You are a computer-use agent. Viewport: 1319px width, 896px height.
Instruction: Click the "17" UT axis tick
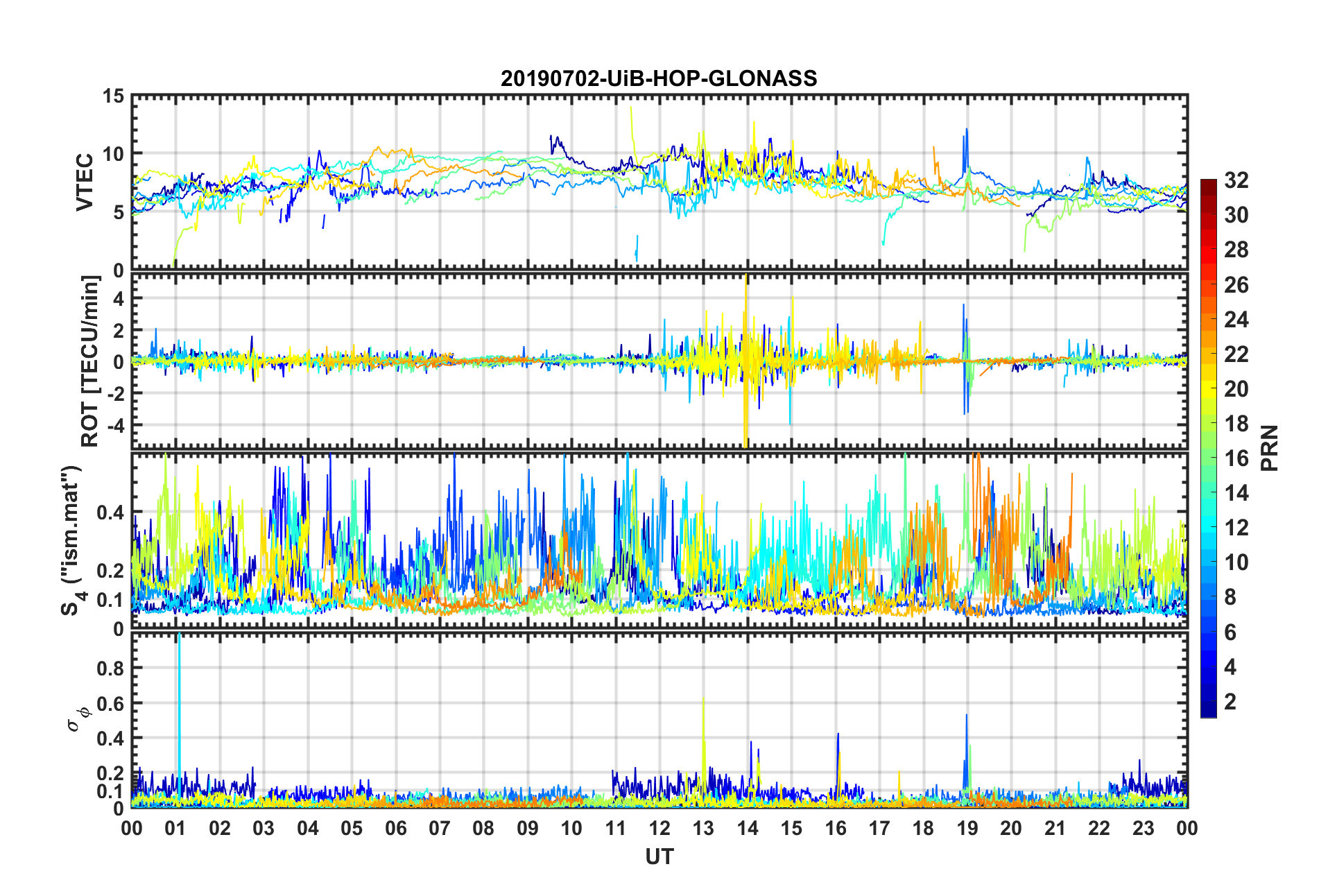pos(879,828)
